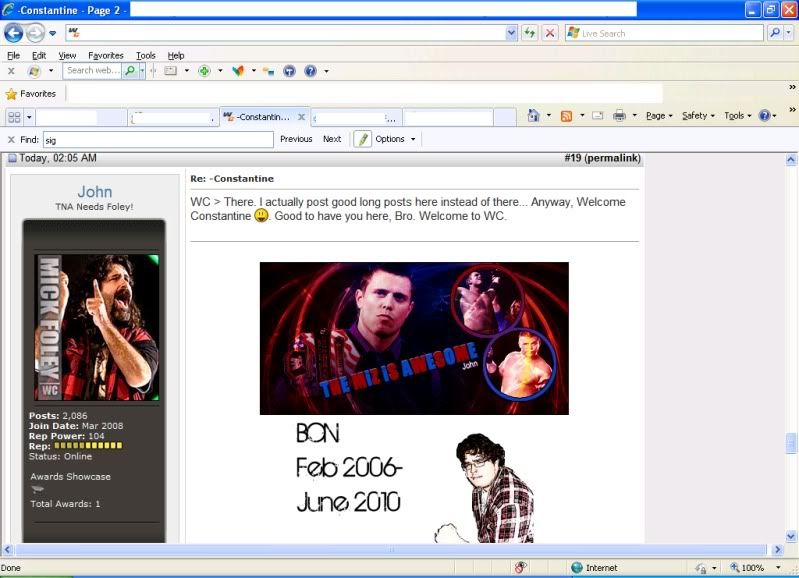
Task: Open the Page menu in command bar
Action: [659, 116]
